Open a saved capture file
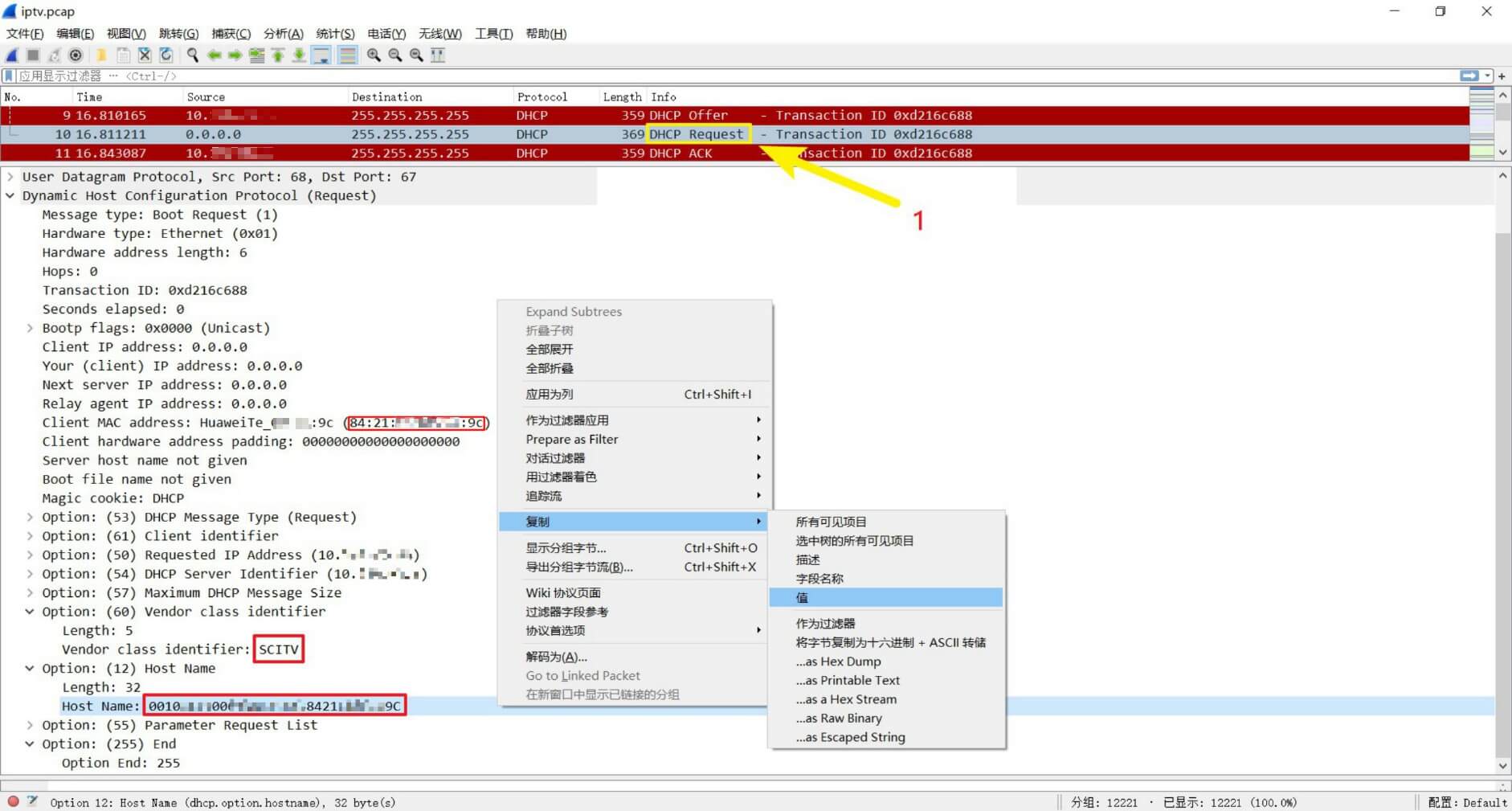Image resolution: width=1512 pixels, height=811 pixels. 100,55
